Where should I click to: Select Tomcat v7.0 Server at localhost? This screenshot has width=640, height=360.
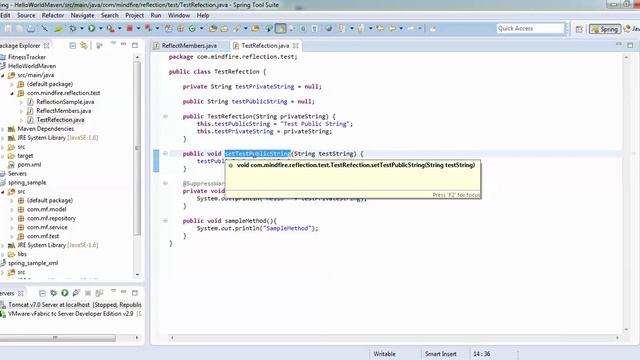75,304
